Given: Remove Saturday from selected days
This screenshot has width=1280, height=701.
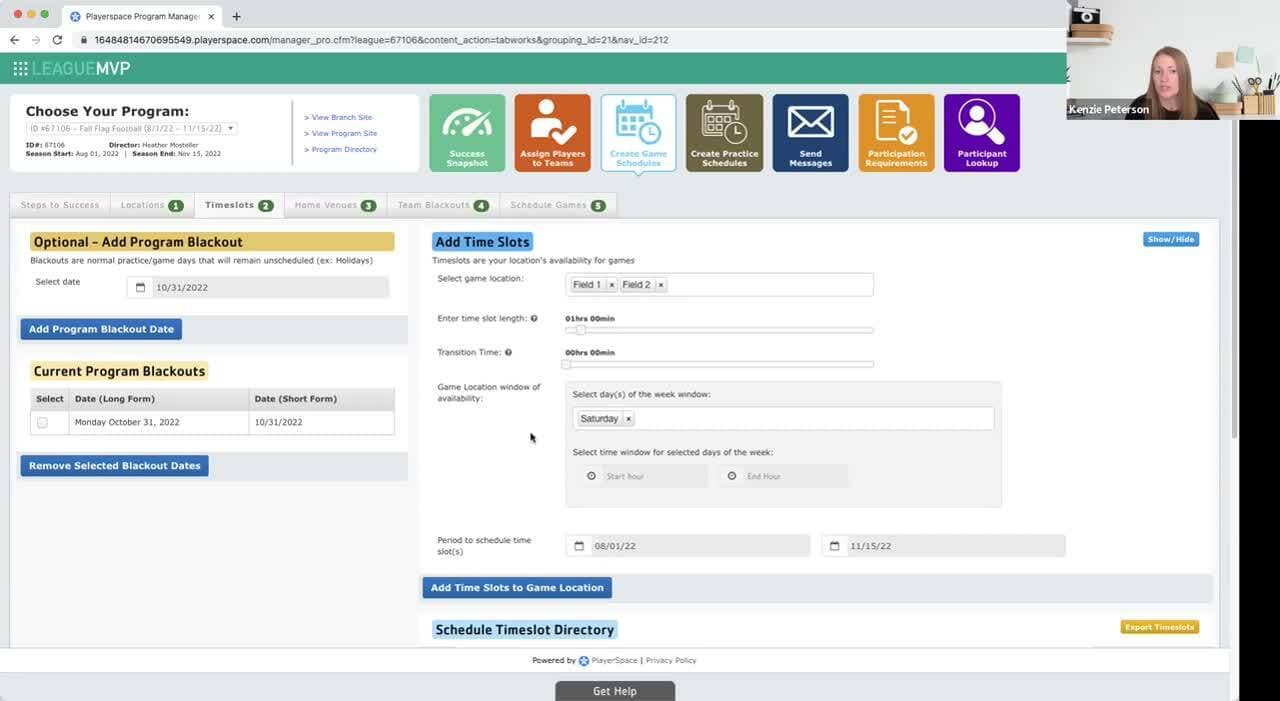Looking at the screenshot, I should click(x=628, y=419).
